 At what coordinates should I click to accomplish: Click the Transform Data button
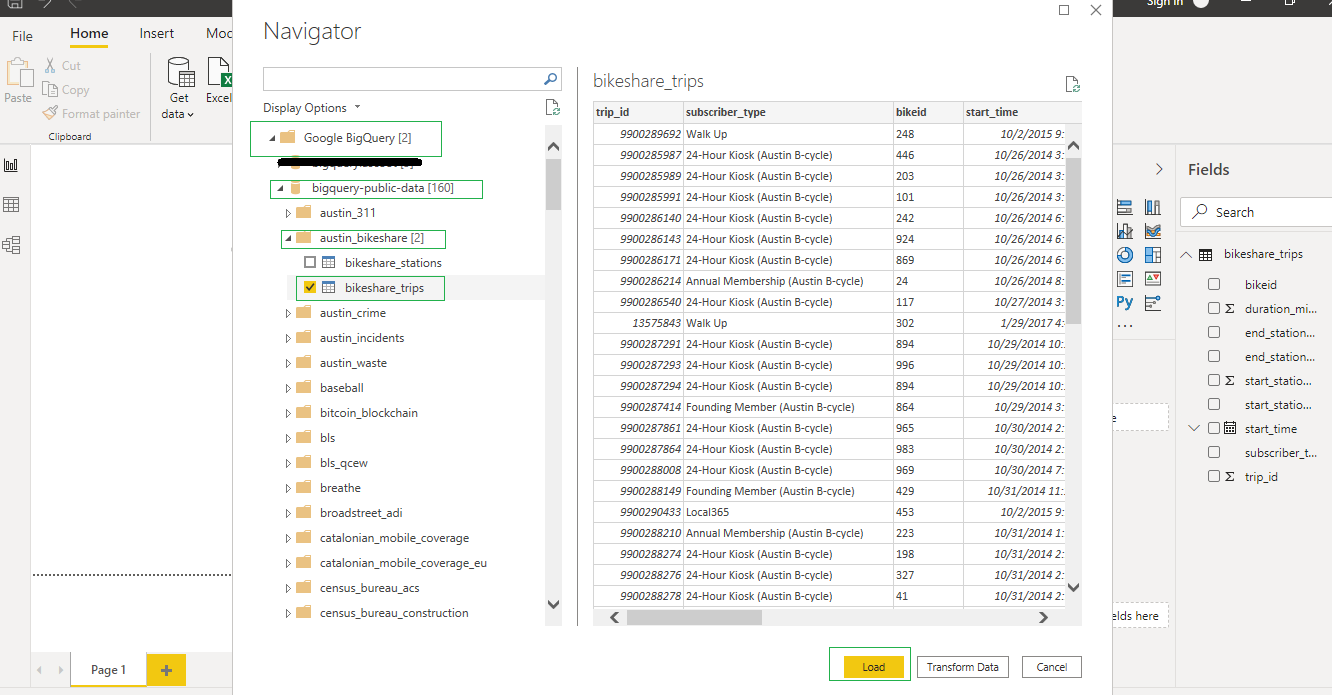[962, 667]
